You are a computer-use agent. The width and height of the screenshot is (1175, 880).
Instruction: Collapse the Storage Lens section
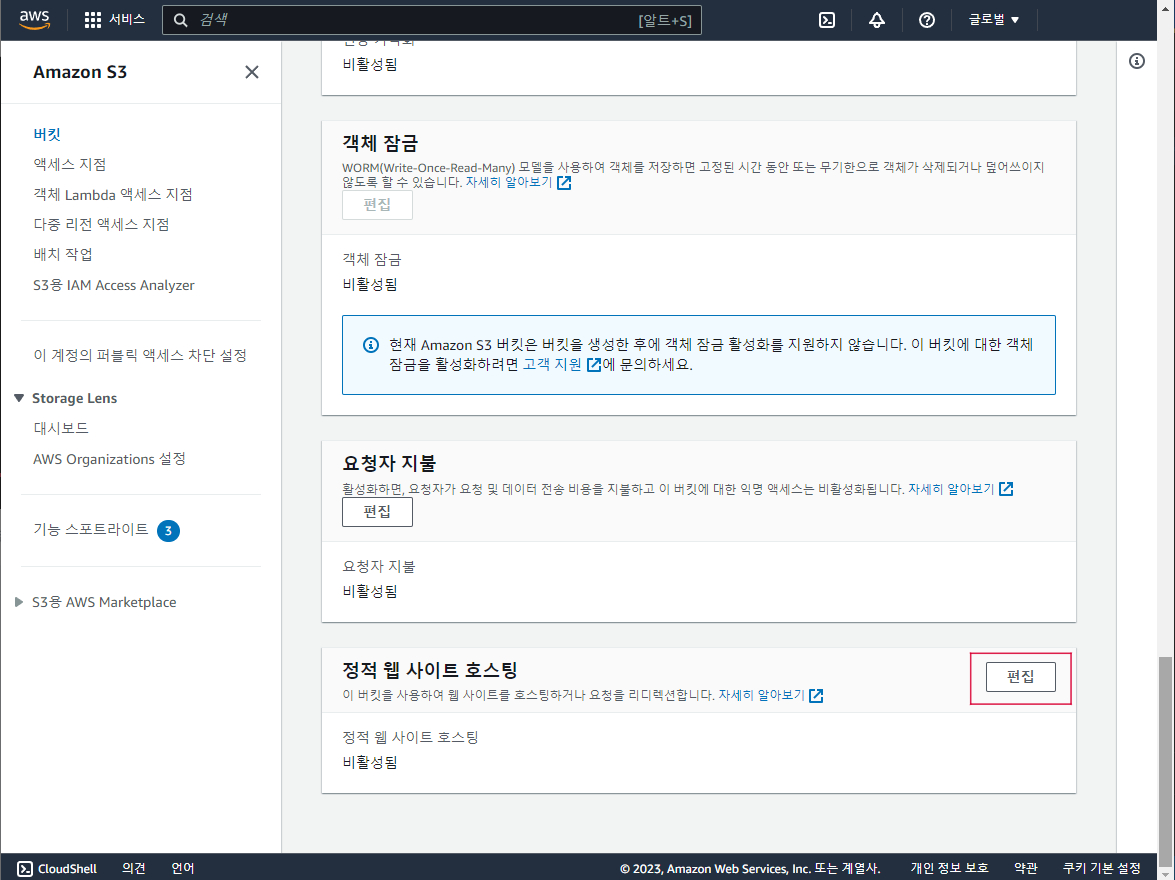(19, 398)
